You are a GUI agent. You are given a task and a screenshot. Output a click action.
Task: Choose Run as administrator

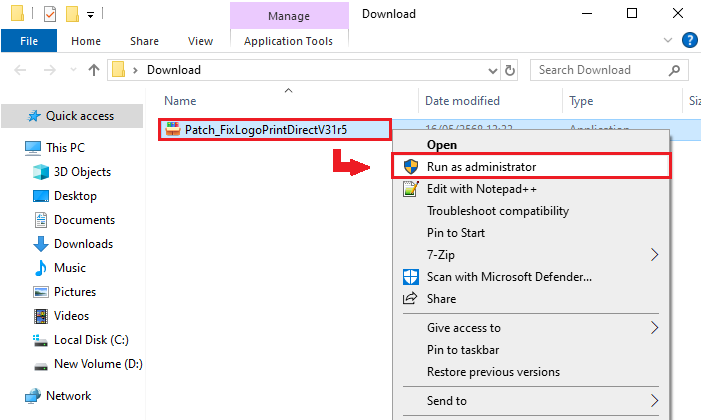481,167
